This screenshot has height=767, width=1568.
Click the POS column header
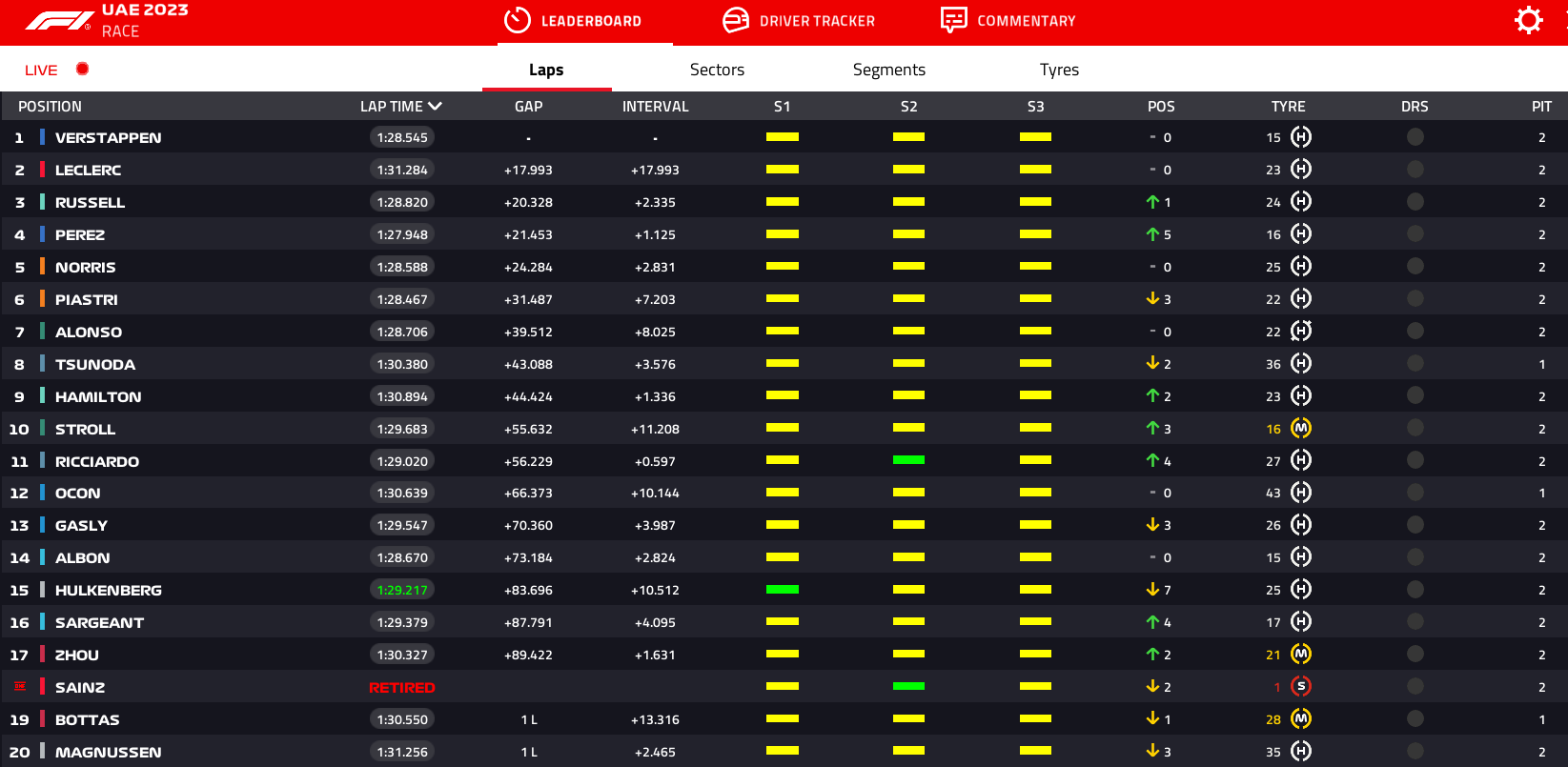(1161, 107)
